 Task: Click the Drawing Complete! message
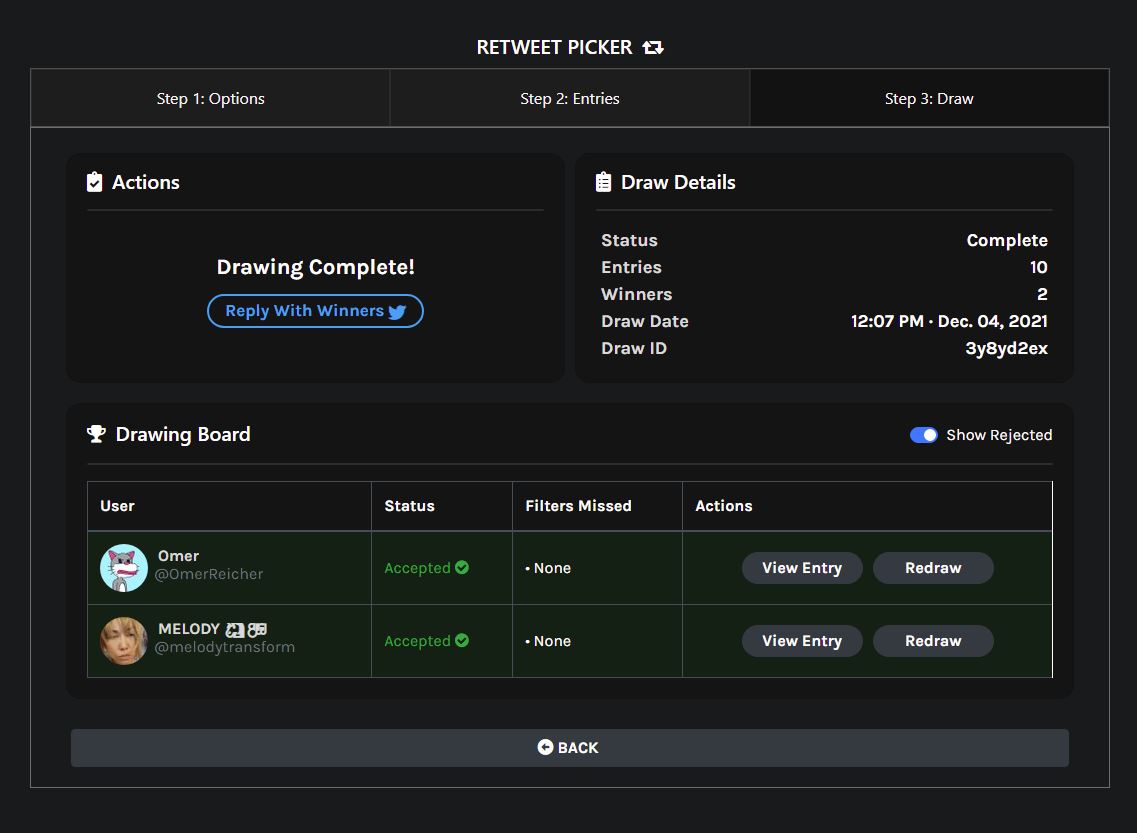click(315, 268)
